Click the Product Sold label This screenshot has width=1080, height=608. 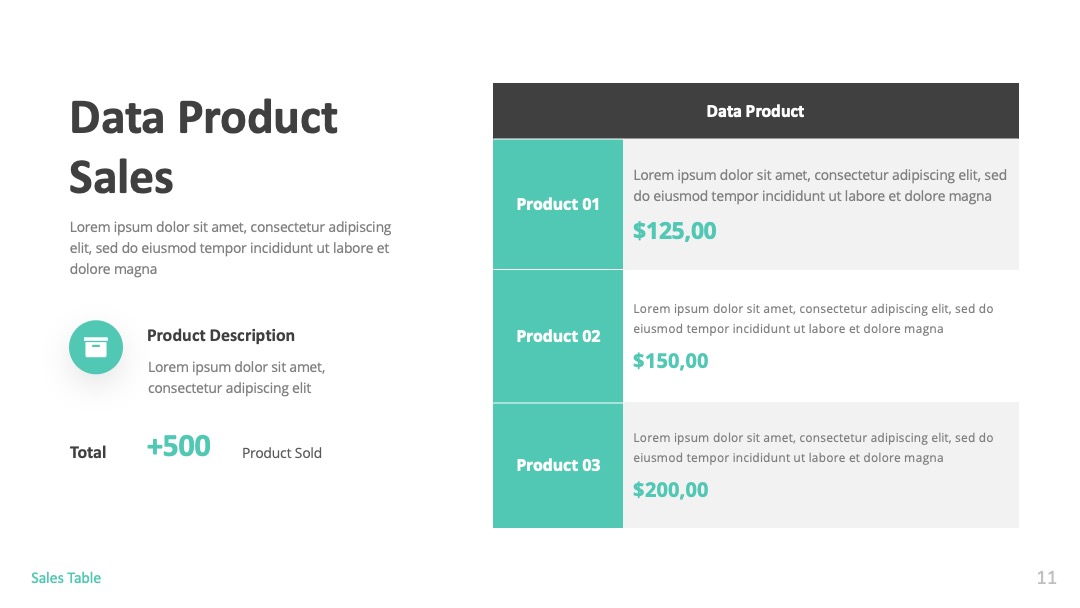click(282, 453)
